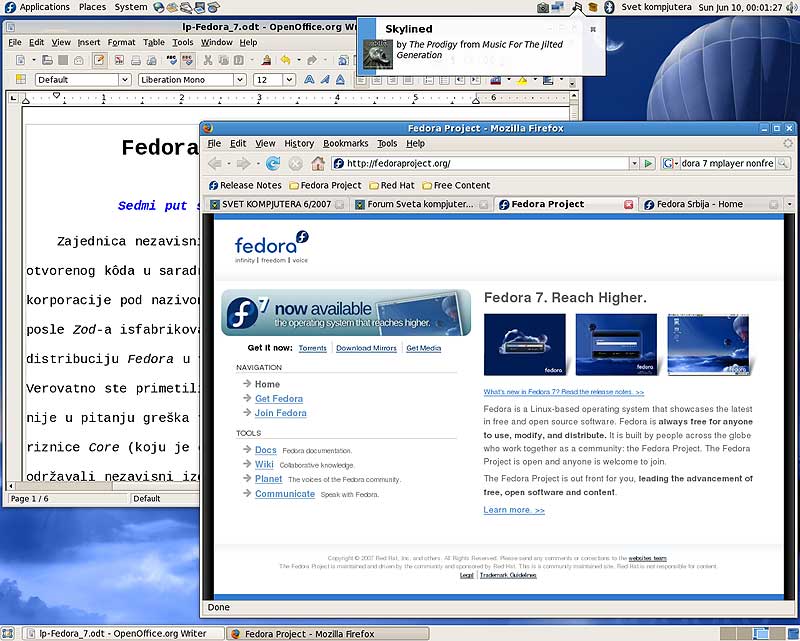The height and width of the screenshot is (641, 800).
Task: Click the volume speaker icon in top panel
Action: 791,7
